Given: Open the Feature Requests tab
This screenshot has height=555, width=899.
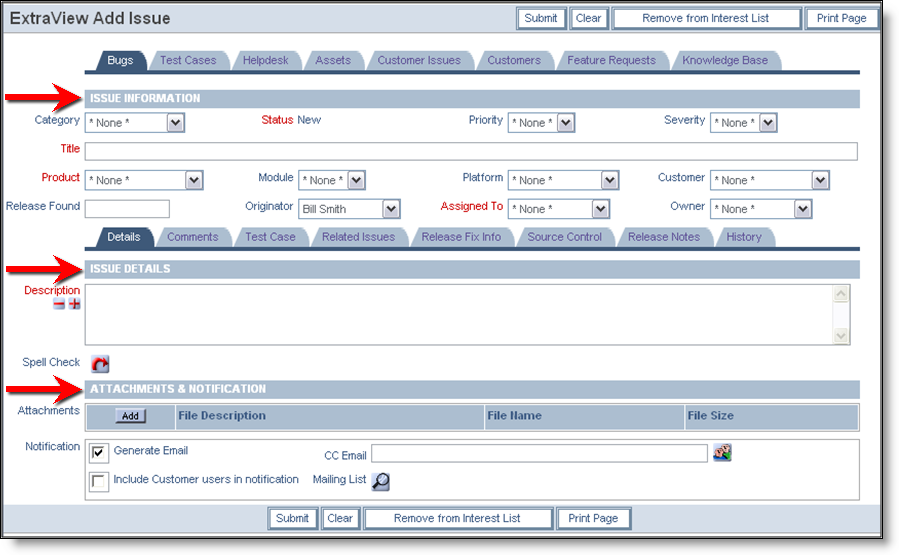Looking at the screenshot, I should click(612, 60).
